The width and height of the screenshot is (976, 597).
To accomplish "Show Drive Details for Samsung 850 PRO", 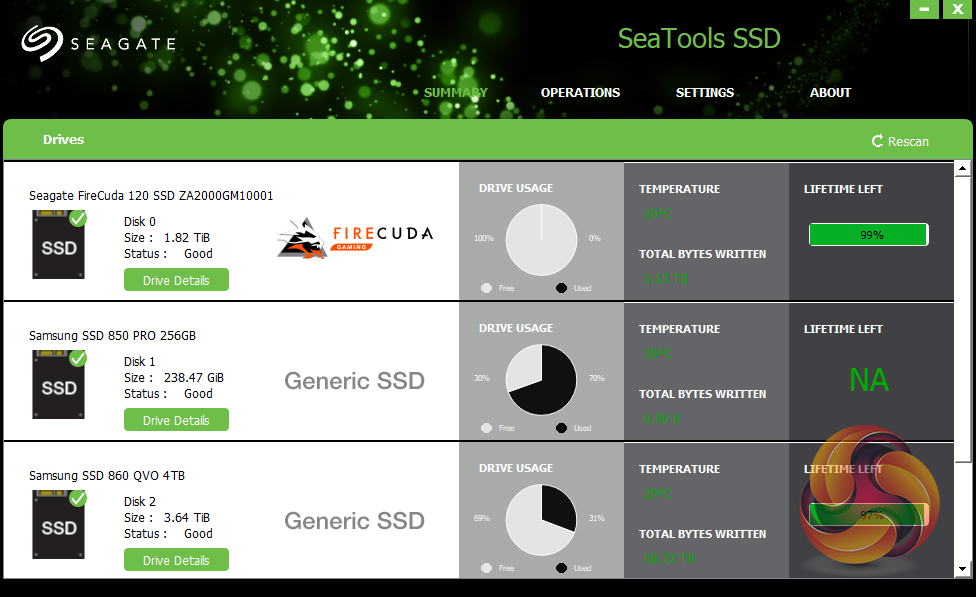I will [176, 420].
